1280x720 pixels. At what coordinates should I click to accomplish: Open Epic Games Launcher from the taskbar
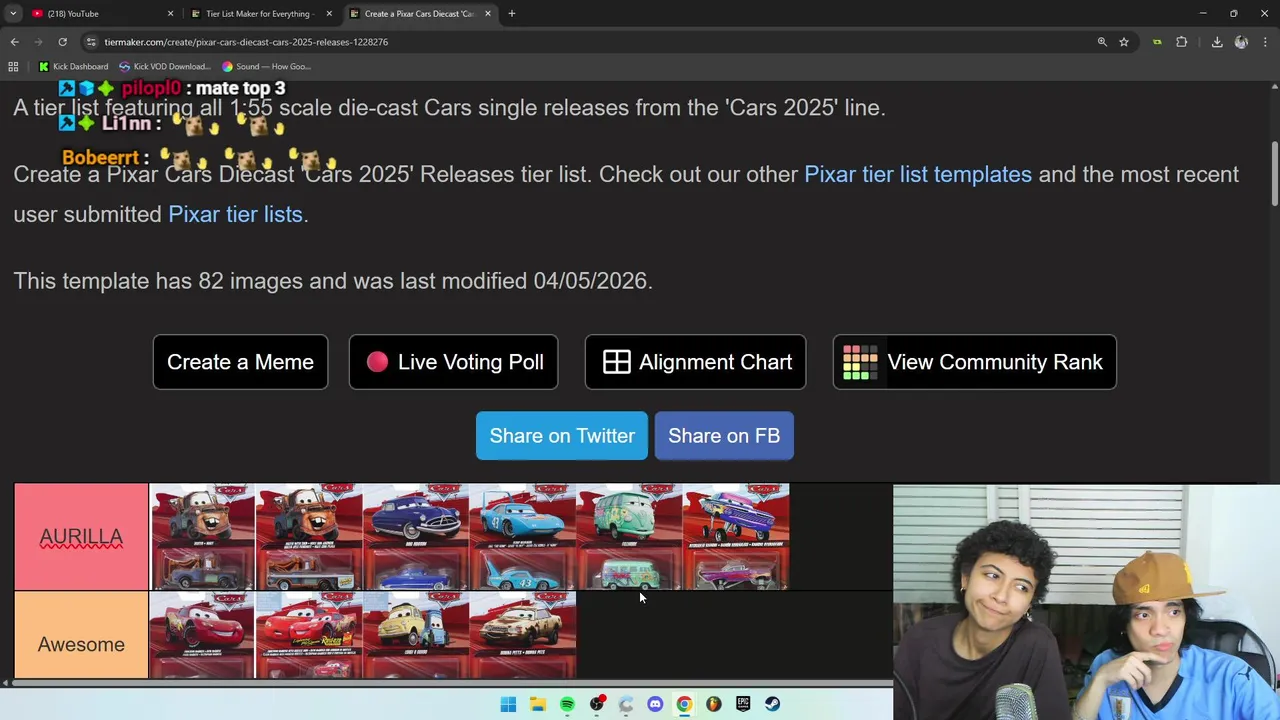tap(743, 704)
